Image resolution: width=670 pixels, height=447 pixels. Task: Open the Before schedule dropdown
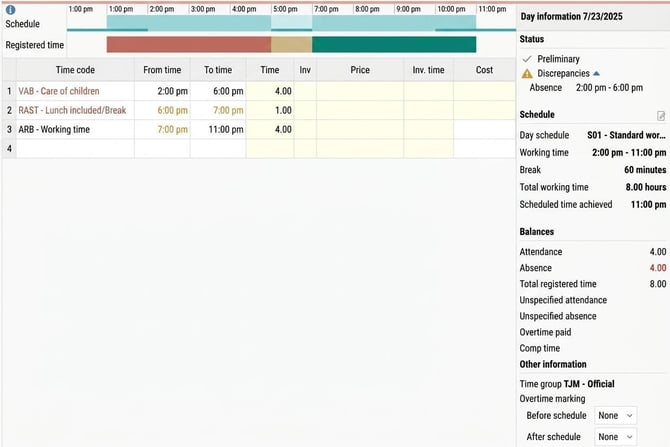pyautogui.click(x=615, y=415)
